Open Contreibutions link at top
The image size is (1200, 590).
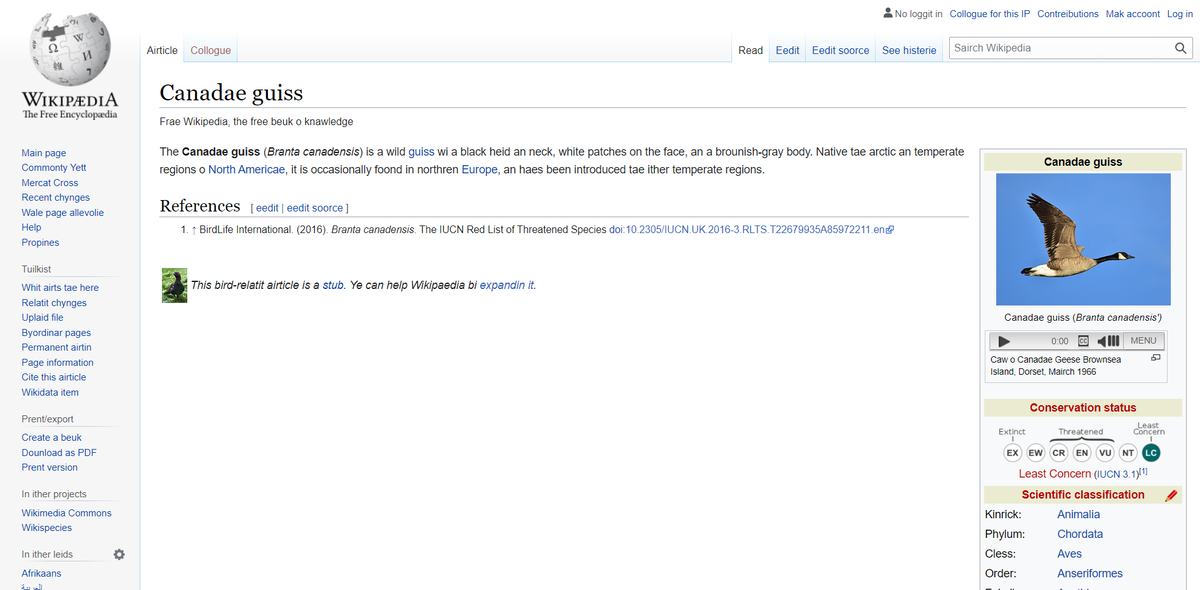click(1068, 14)
